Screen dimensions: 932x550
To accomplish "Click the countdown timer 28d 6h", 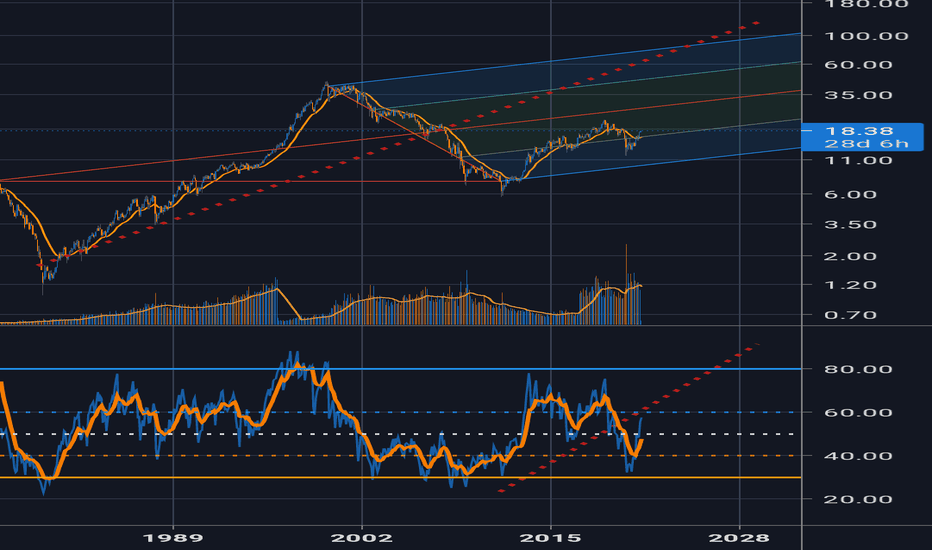I will point(866,144).
